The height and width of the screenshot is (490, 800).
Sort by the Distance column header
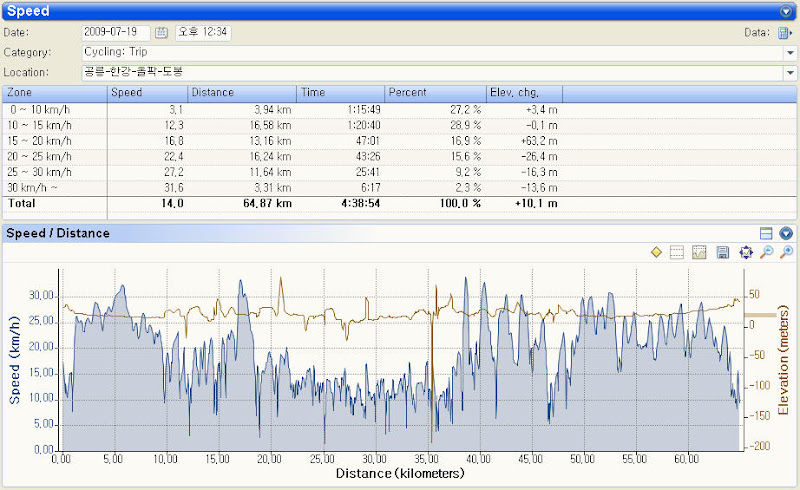242,93
